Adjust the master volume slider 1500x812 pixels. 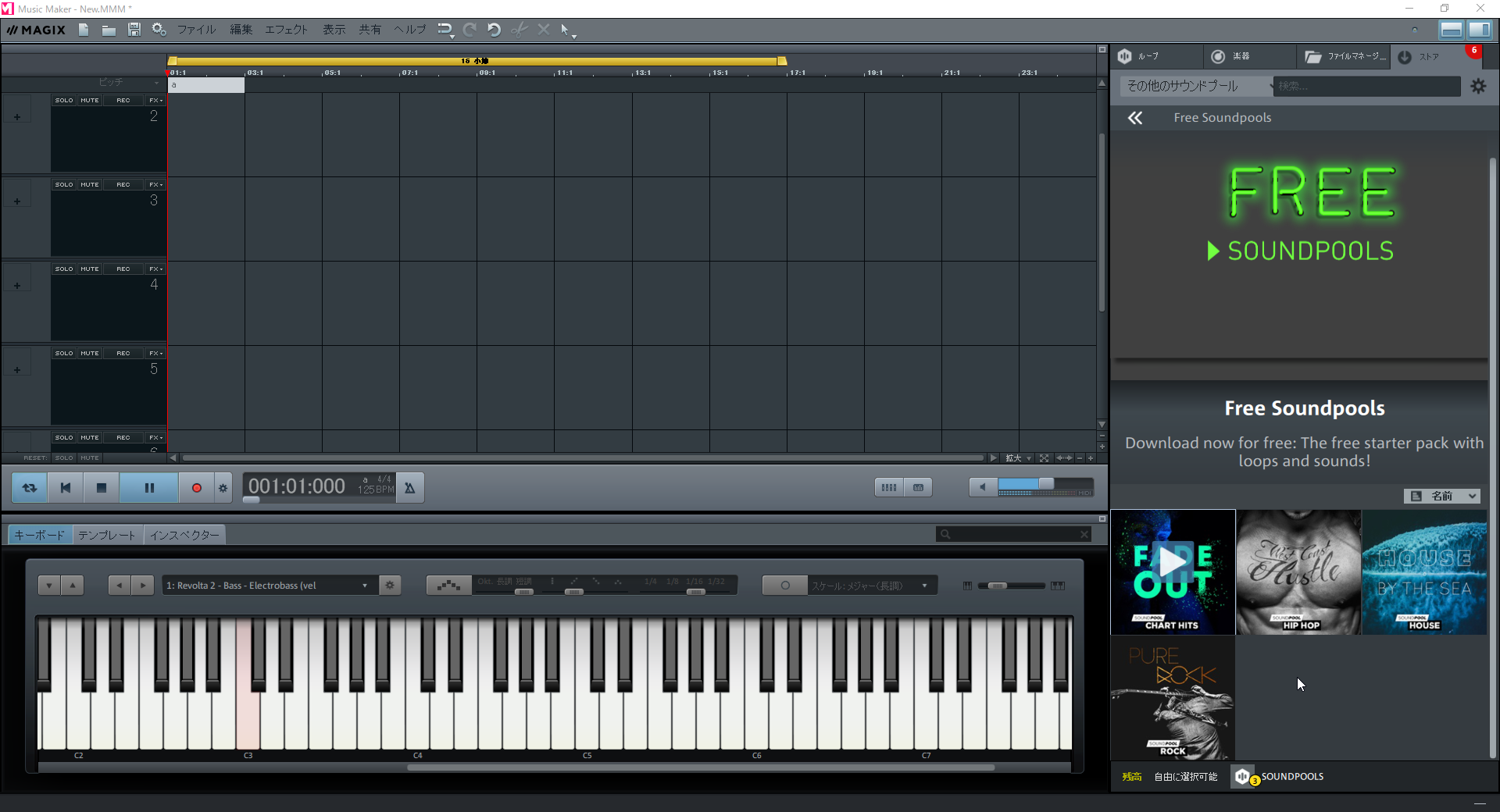point(1045,485)
